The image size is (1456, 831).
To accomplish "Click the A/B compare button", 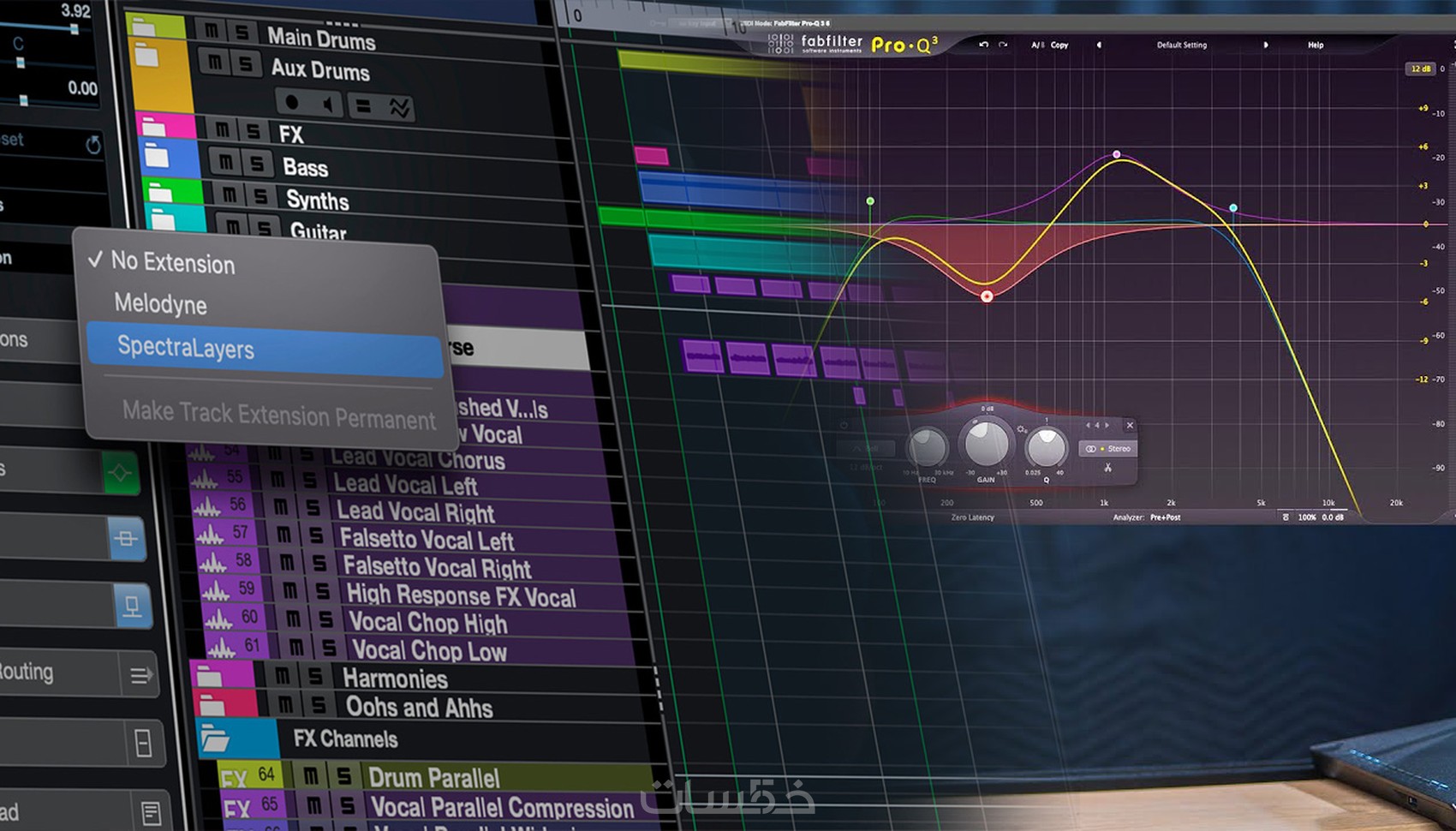I will (x=1037, y=45).
